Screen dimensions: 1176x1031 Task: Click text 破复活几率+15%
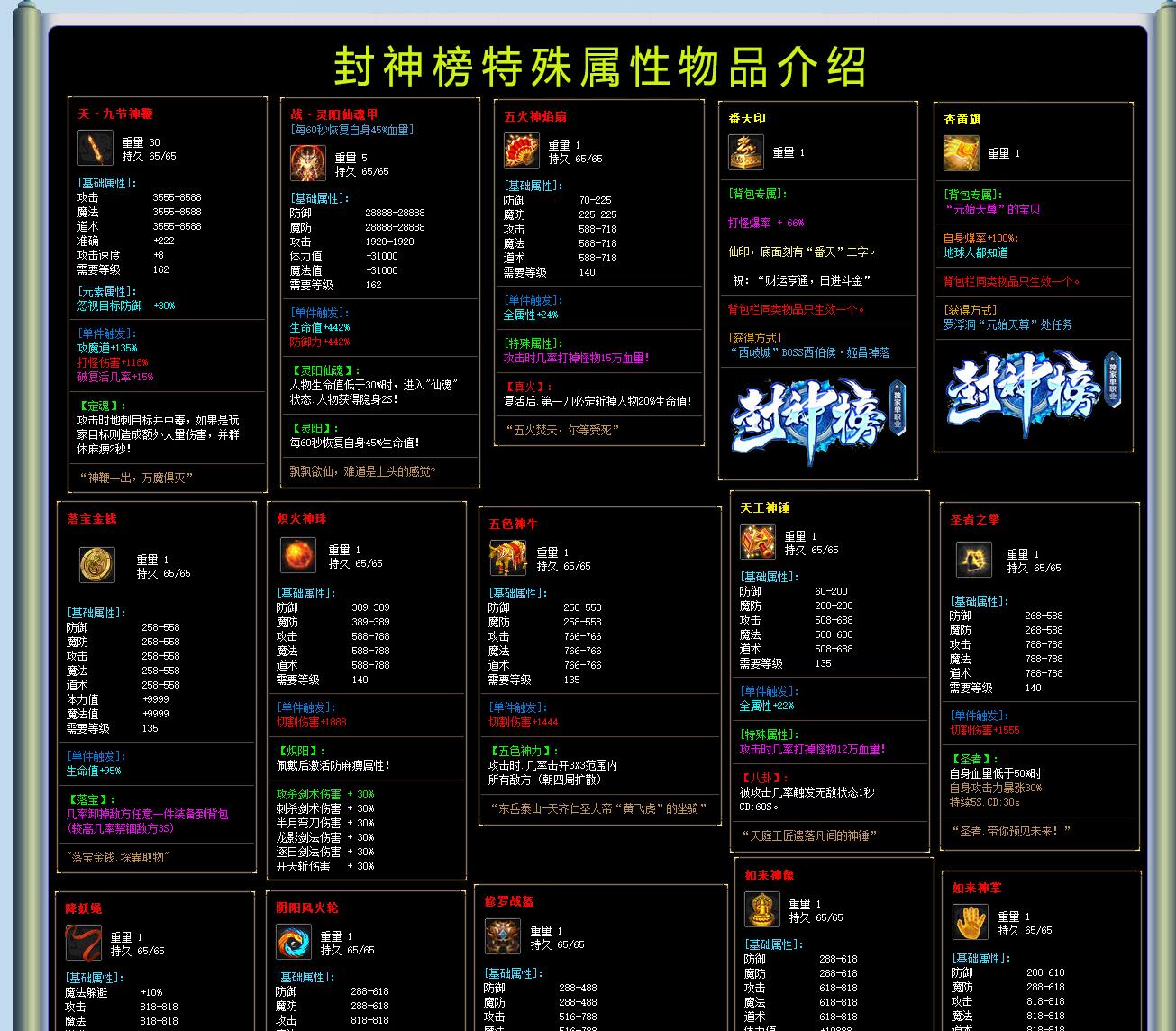tap(115, 377)
